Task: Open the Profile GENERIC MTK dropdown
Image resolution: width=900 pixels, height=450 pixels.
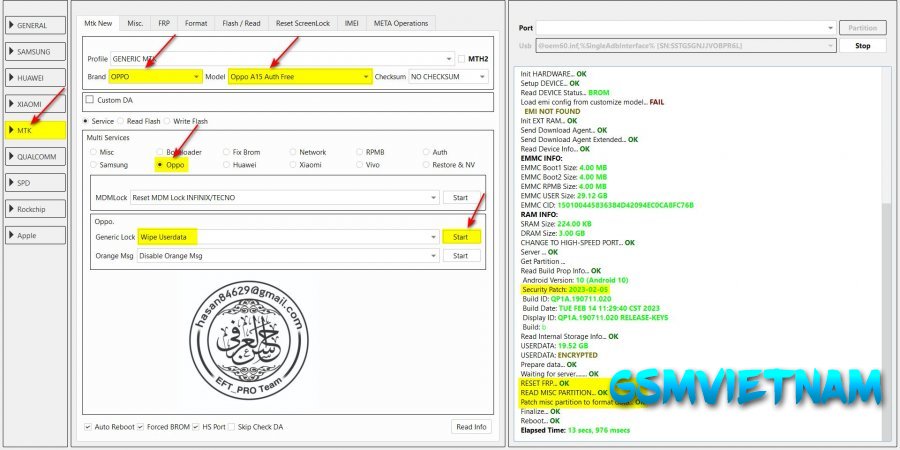Action: [x=282, y=59]
